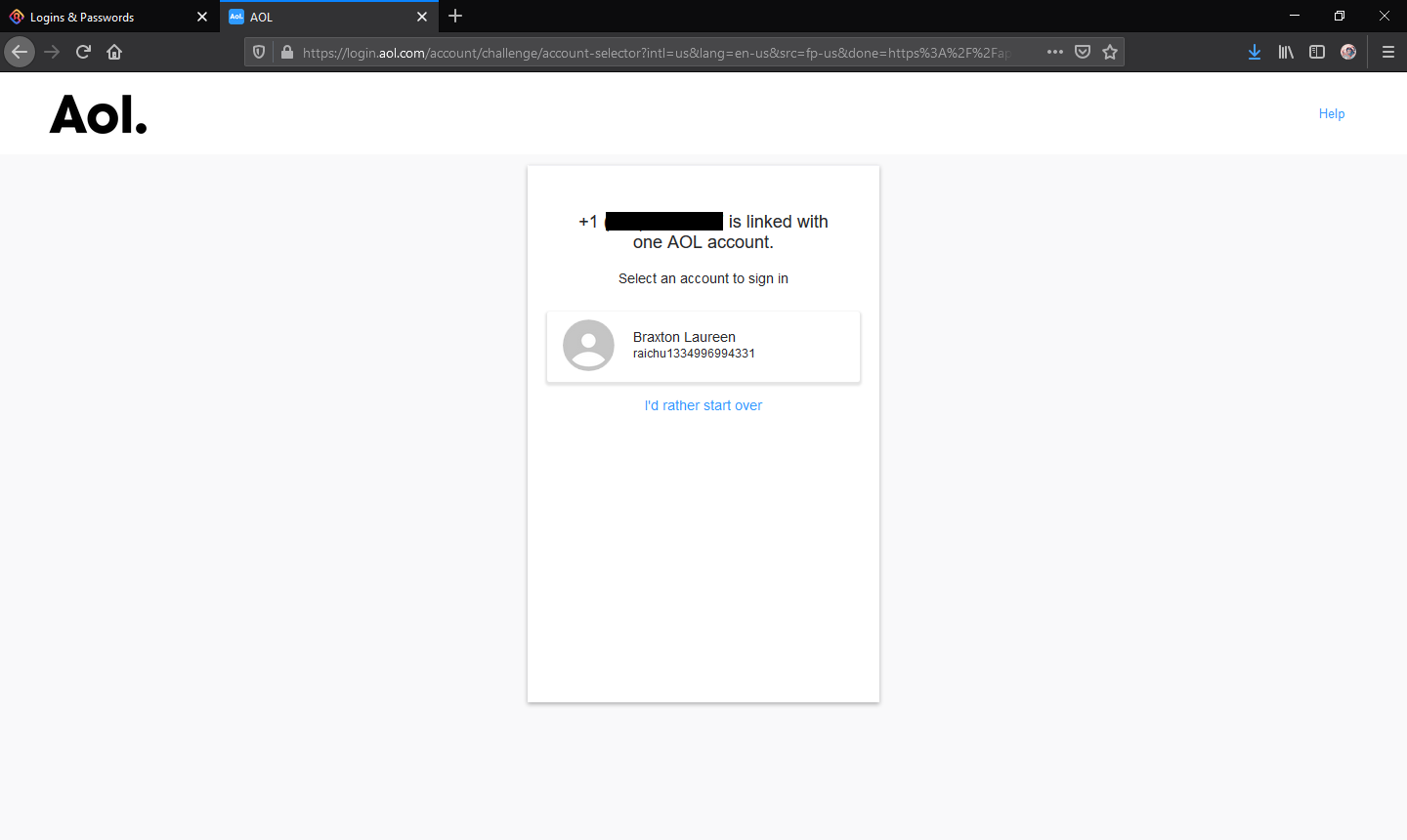Screen dimensions: 1407x840
Task: Click "I'd rather start over" link
Action: point(703,405)
